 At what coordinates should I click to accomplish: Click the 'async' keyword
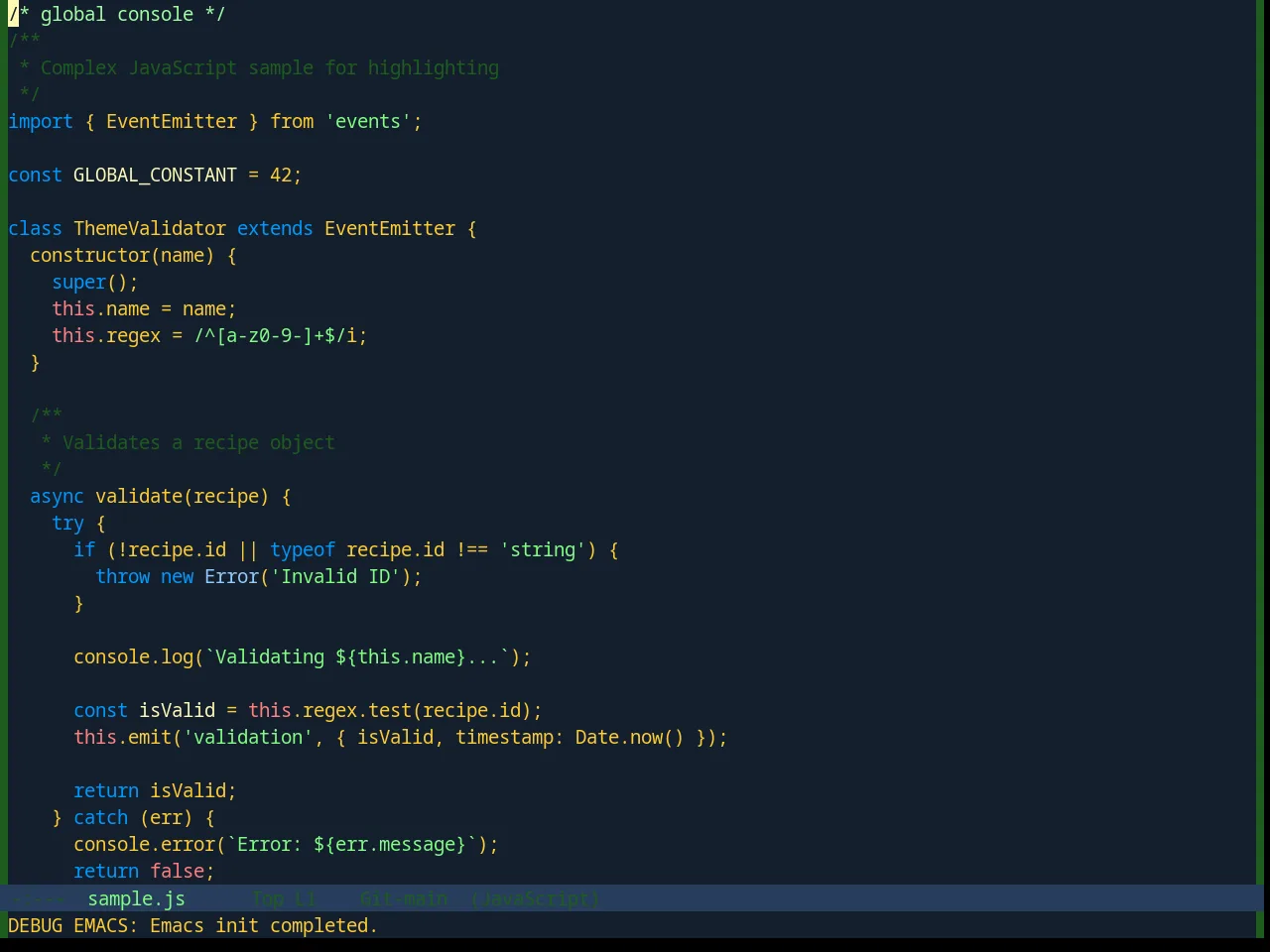(57, 496)
